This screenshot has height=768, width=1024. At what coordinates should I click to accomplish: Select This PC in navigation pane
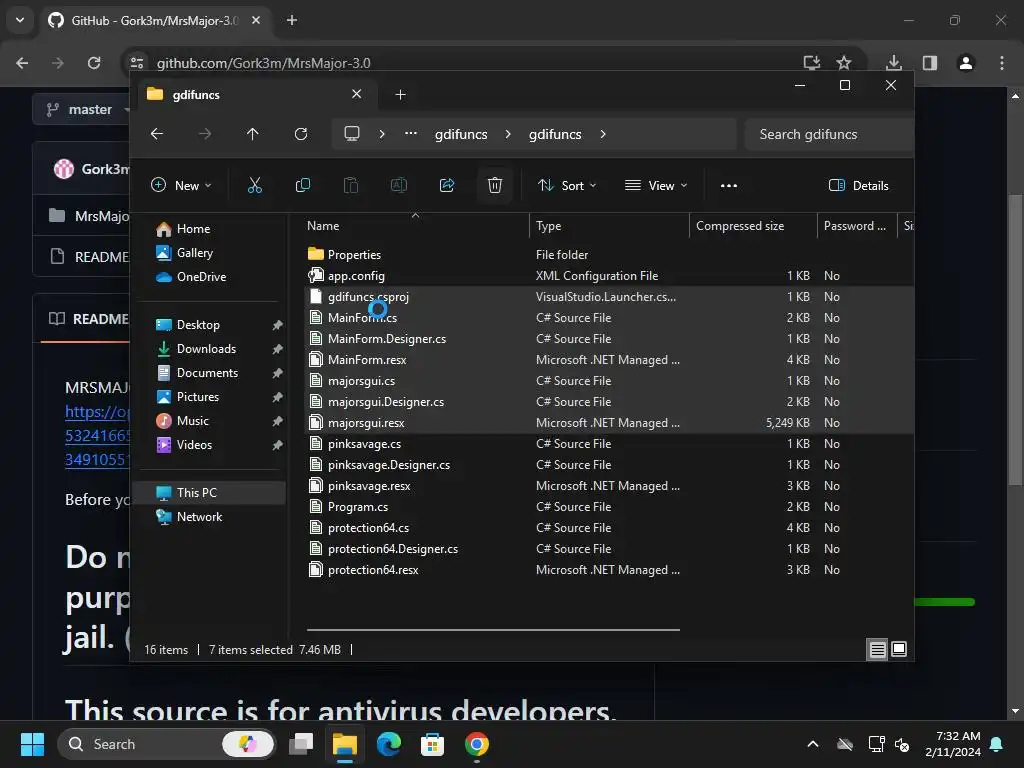tap(209, 492)
